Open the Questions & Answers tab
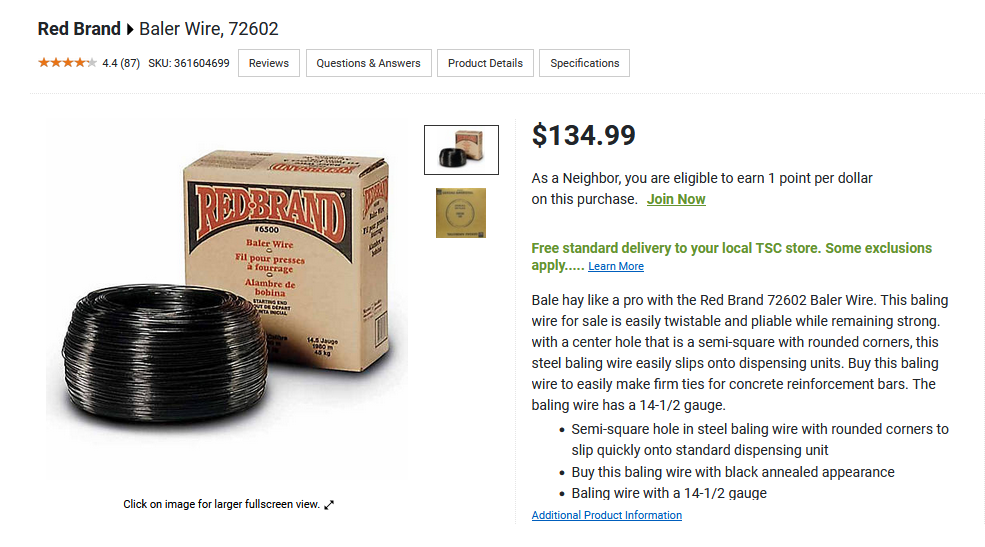 click(369, 63)
